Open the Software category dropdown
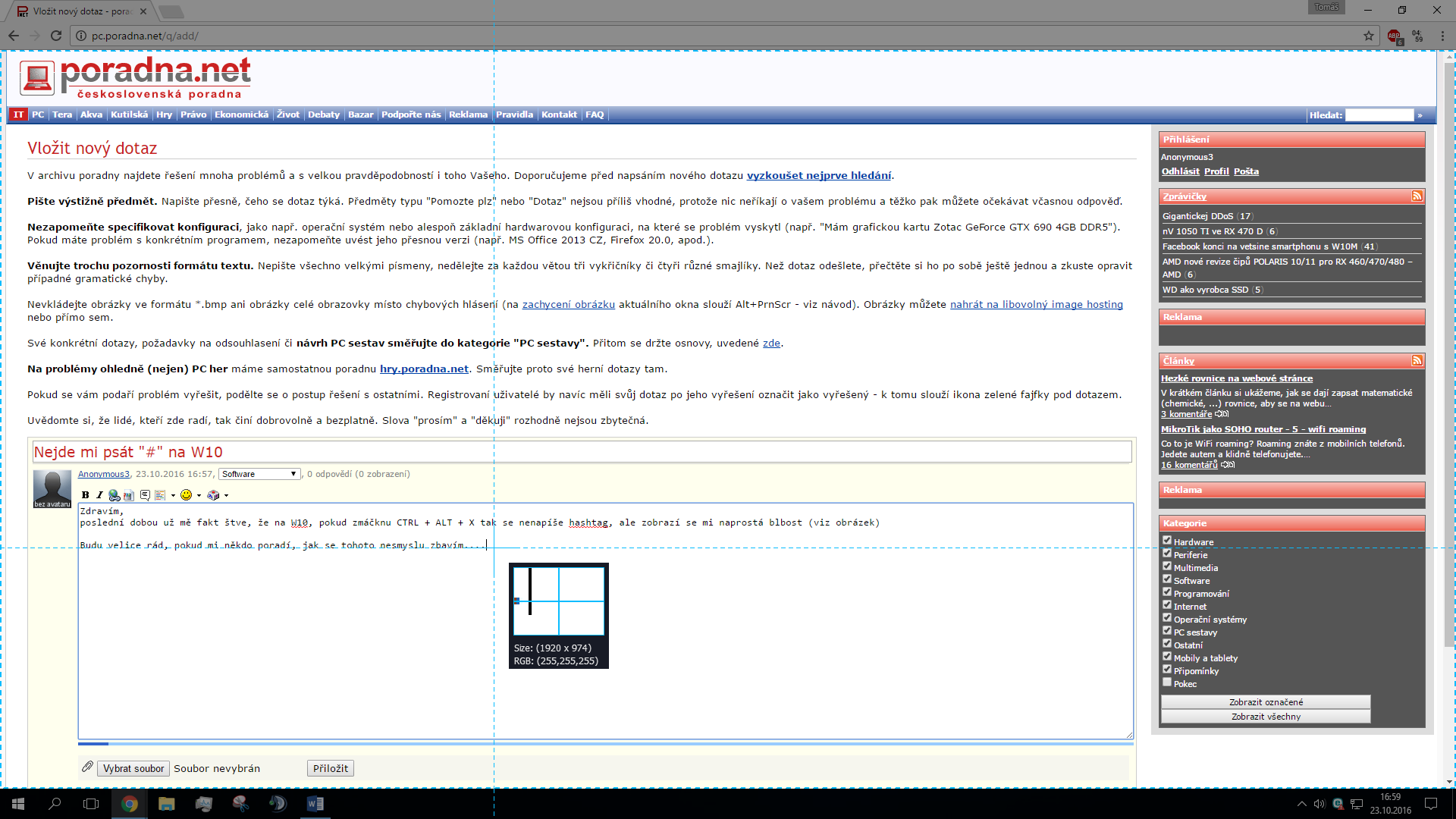This screenshot has width=1456, height=819. click(x=259, y=474)
